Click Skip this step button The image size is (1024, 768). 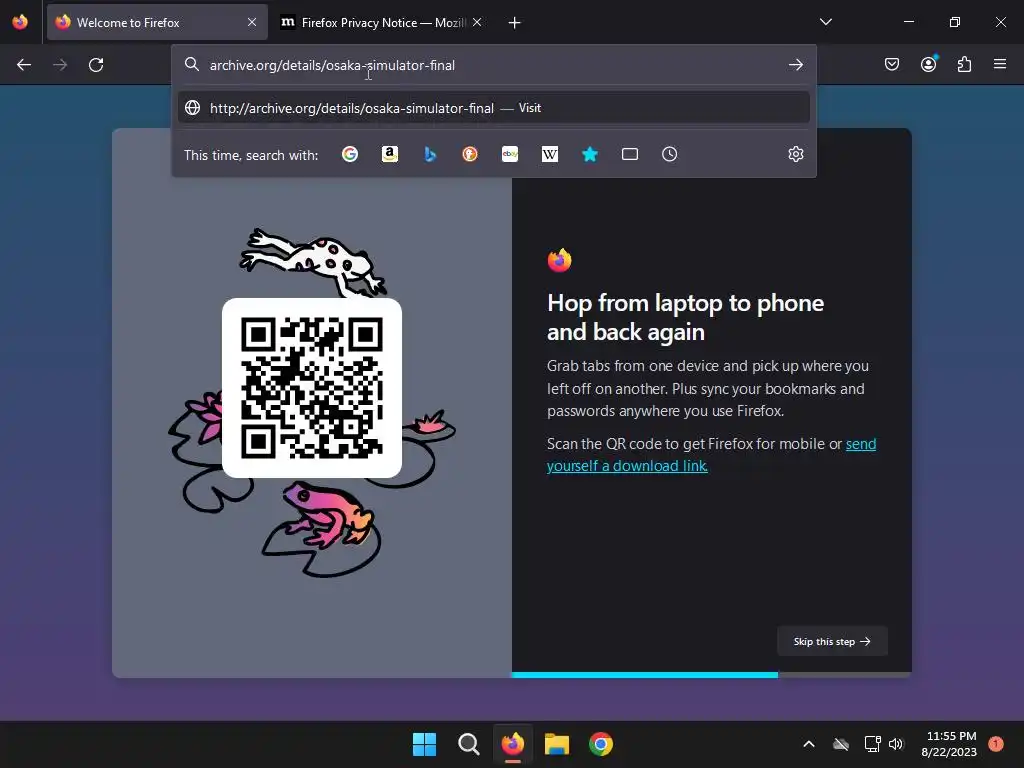(x=832, y=641)
